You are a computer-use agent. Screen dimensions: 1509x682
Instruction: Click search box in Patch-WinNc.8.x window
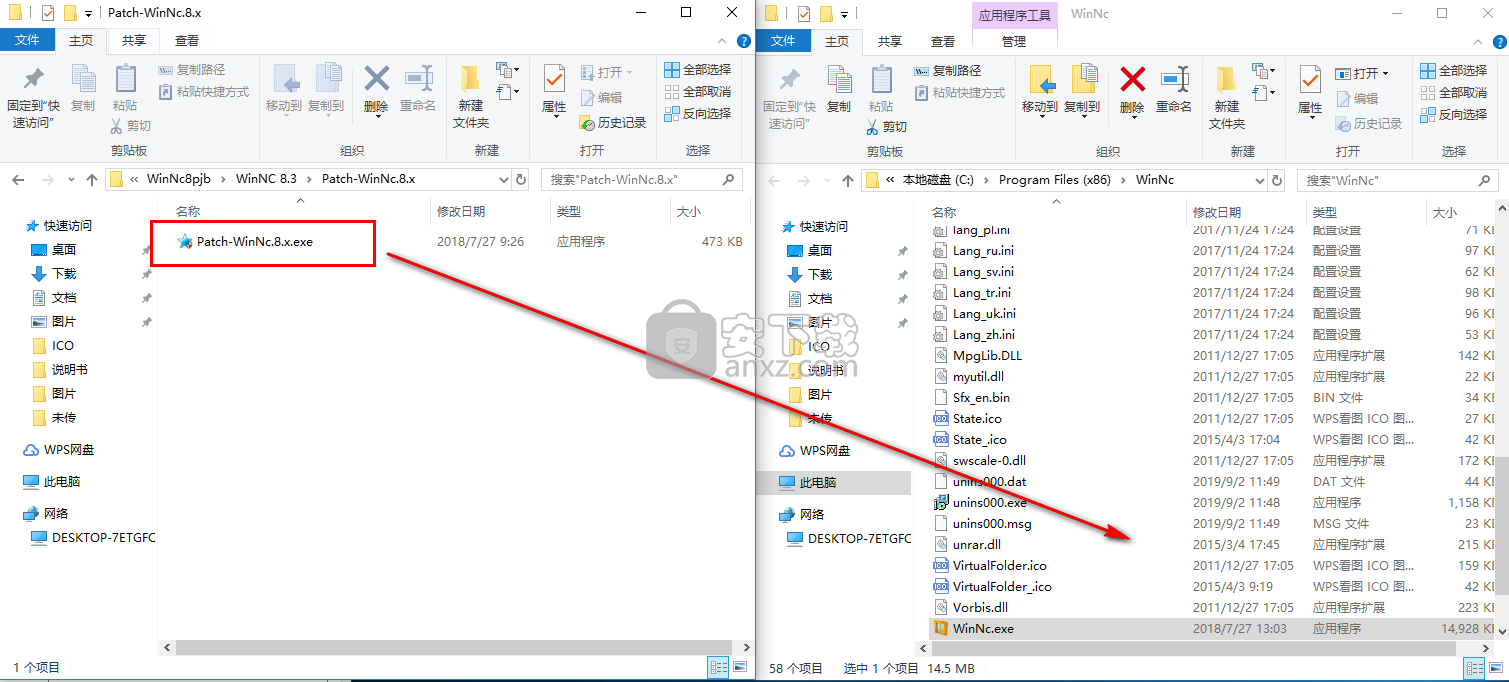coord(642,179)
